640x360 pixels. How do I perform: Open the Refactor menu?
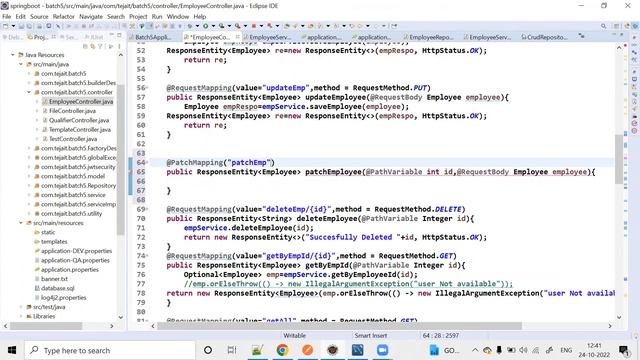click(x=64, y=16)
